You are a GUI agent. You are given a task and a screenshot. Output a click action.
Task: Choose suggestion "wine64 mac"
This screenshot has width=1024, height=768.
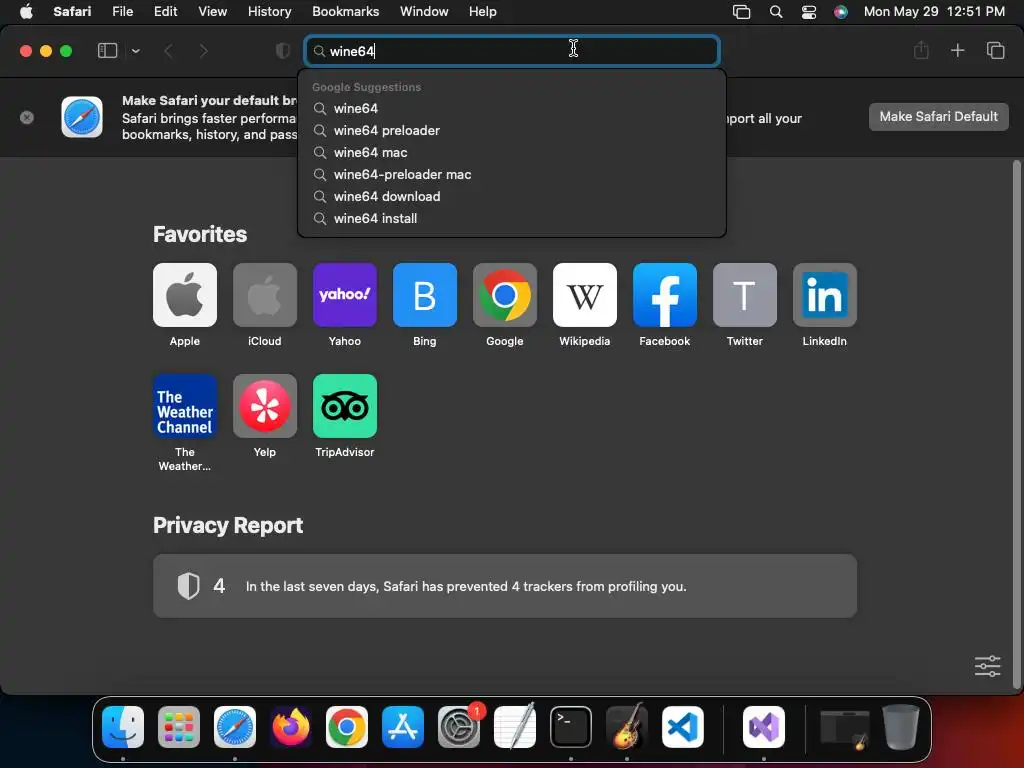click(x=512, y=152)
